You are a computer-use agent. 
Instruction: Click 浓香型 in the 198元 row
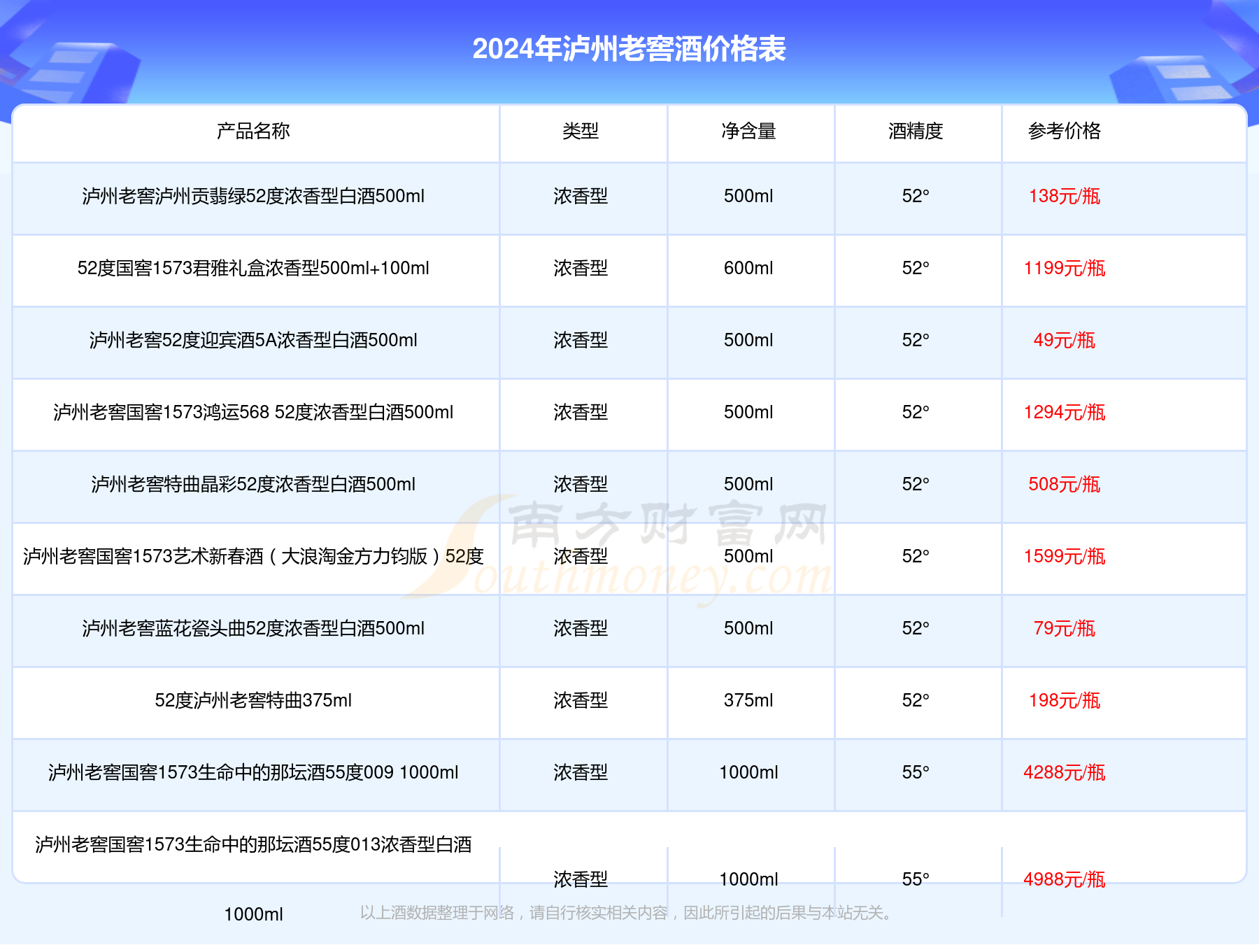[581, 701]
